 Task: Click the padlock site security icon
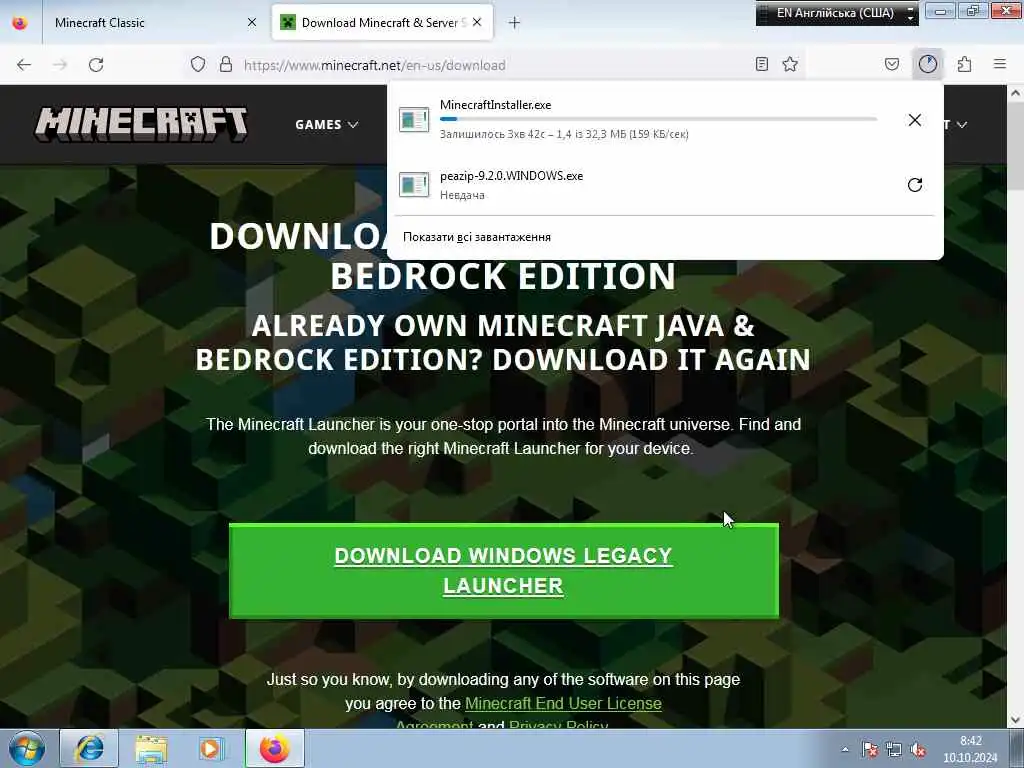click(226, 65)
